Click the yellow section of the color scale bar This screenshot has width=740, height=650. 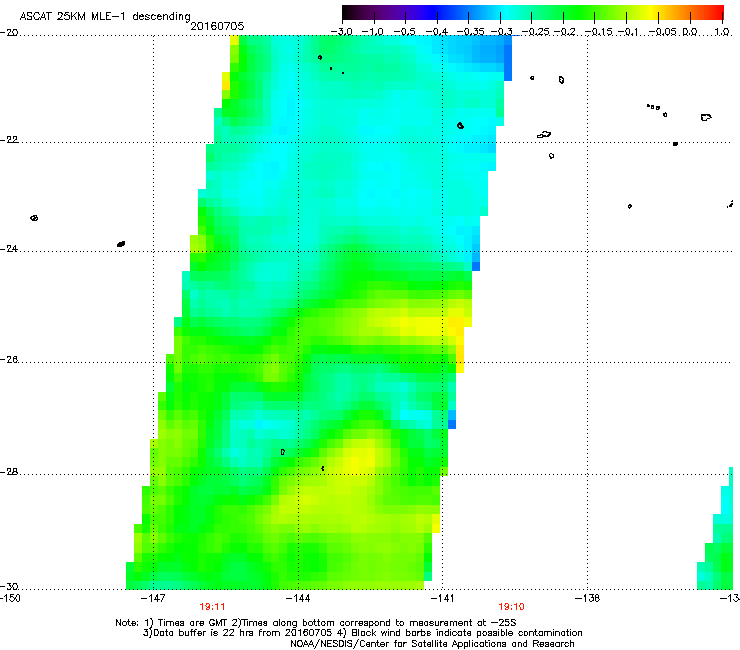point(654,13)
